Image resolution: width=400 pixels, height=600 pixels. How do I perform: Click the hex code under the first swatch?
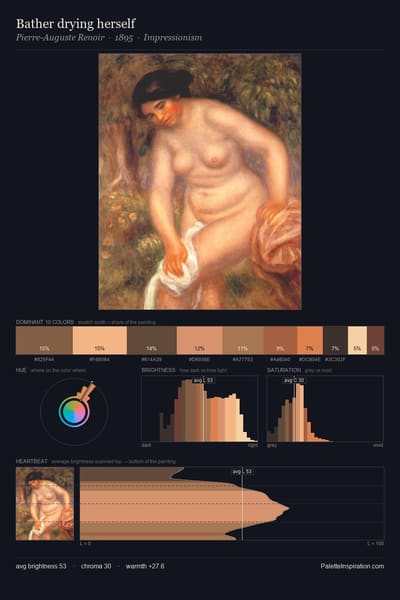click(44, 360)
